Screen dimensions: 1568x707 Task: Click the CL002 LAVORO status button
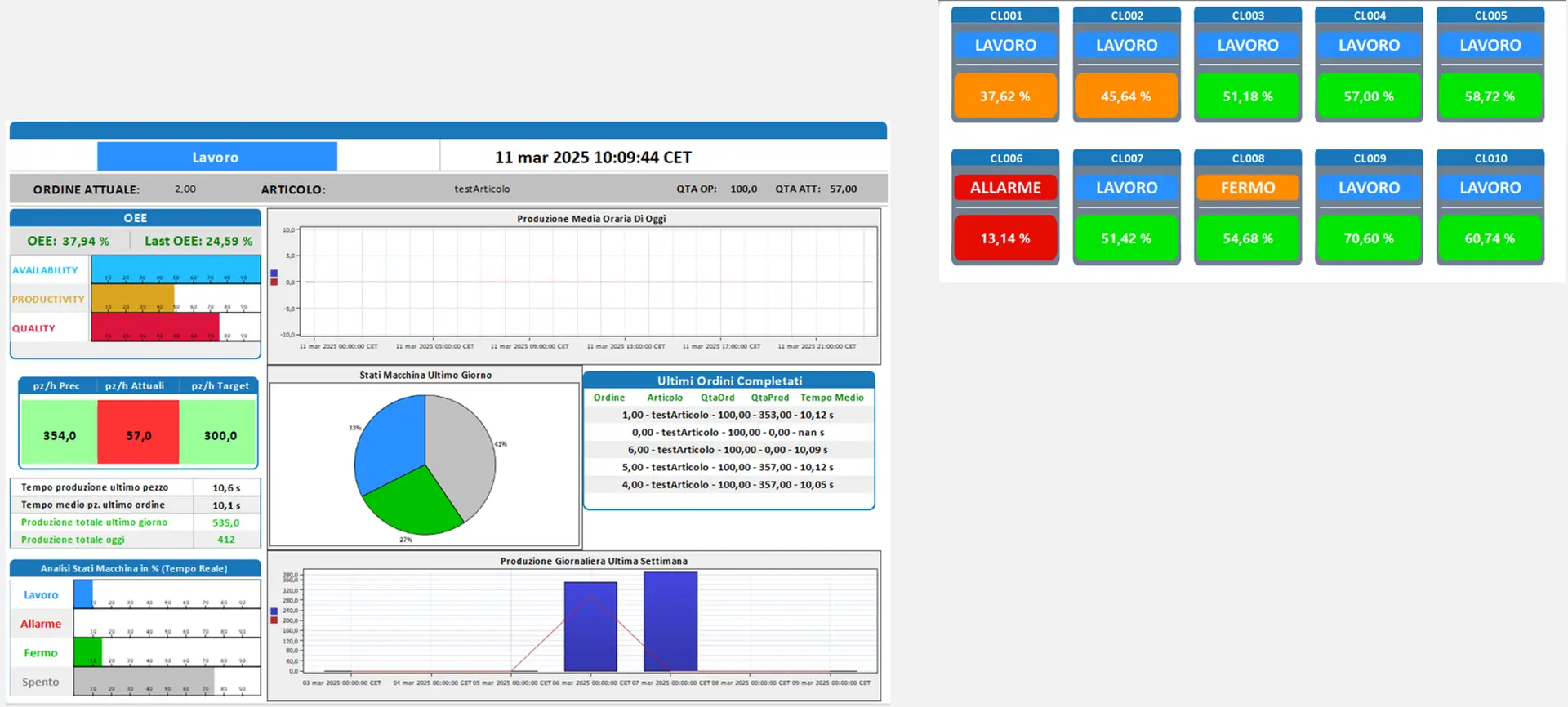tap(1126, 46)
